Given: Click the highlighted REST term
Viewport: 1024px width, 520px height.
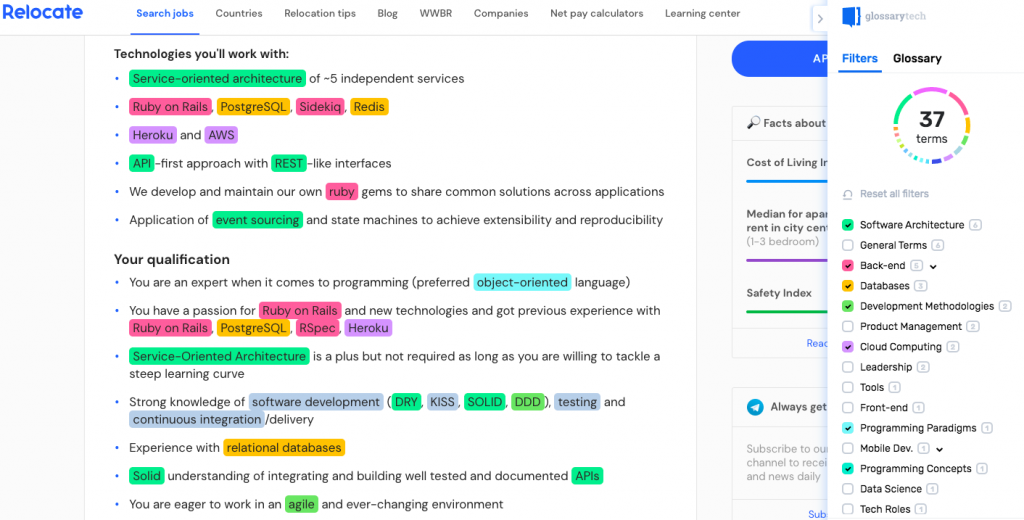Looking at the screenshot, I should (x=289, y=163).
